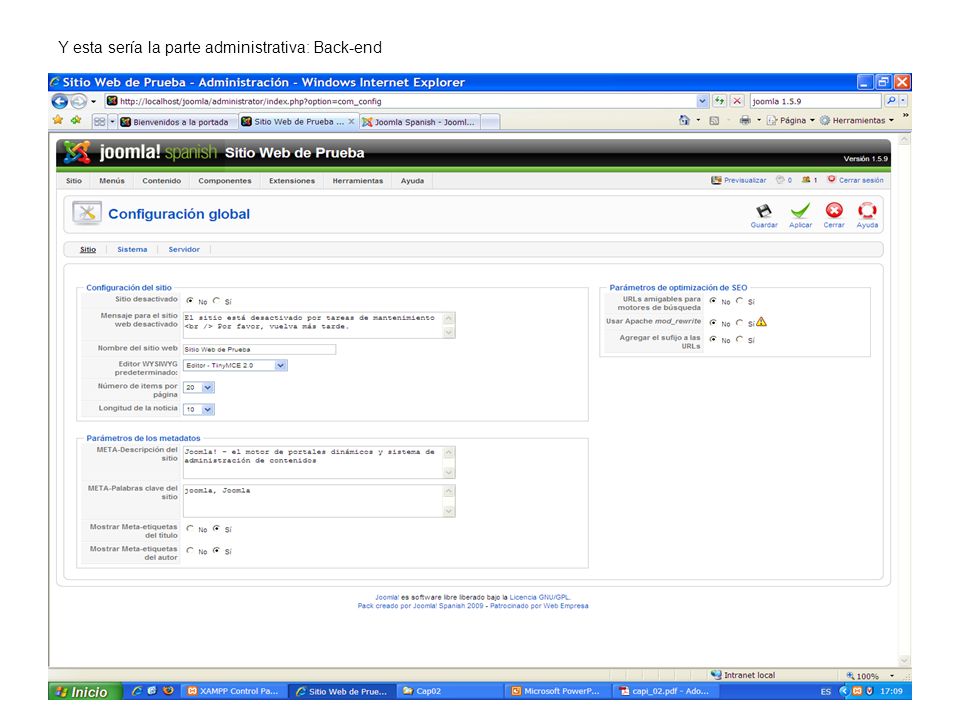The height and width of the screenshot is (720, 960).
Task: Open the Sitio menu
Action: [73, 181]
